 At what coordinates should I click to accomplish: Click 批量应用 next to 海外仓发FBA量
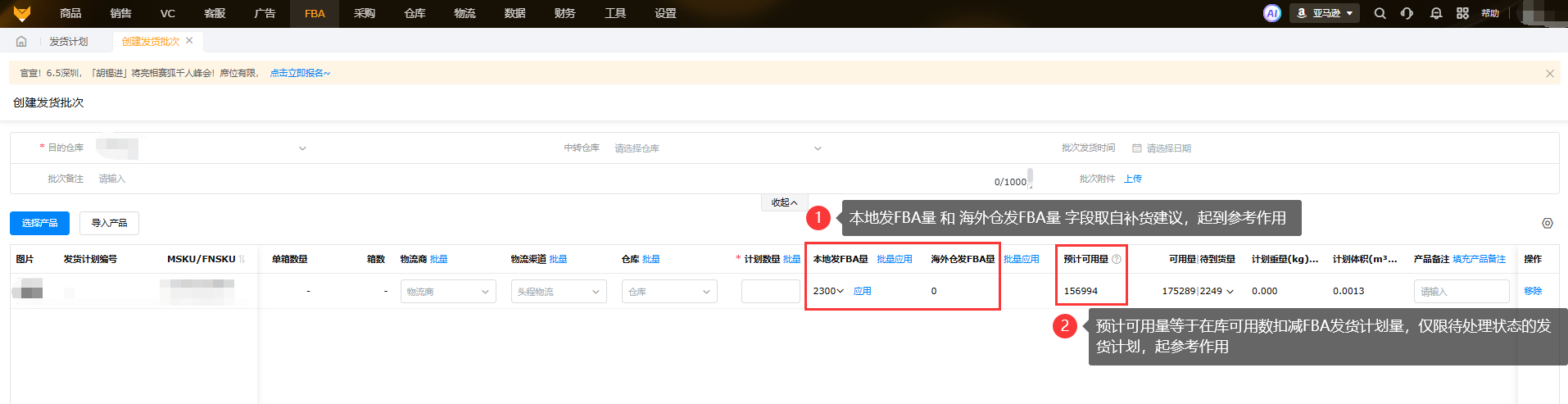1022,259
